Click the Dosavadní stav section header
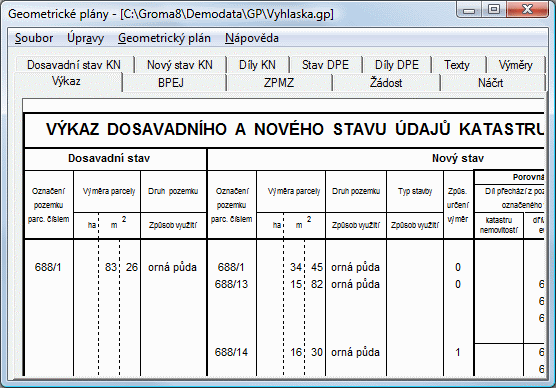 click(109, 158)
